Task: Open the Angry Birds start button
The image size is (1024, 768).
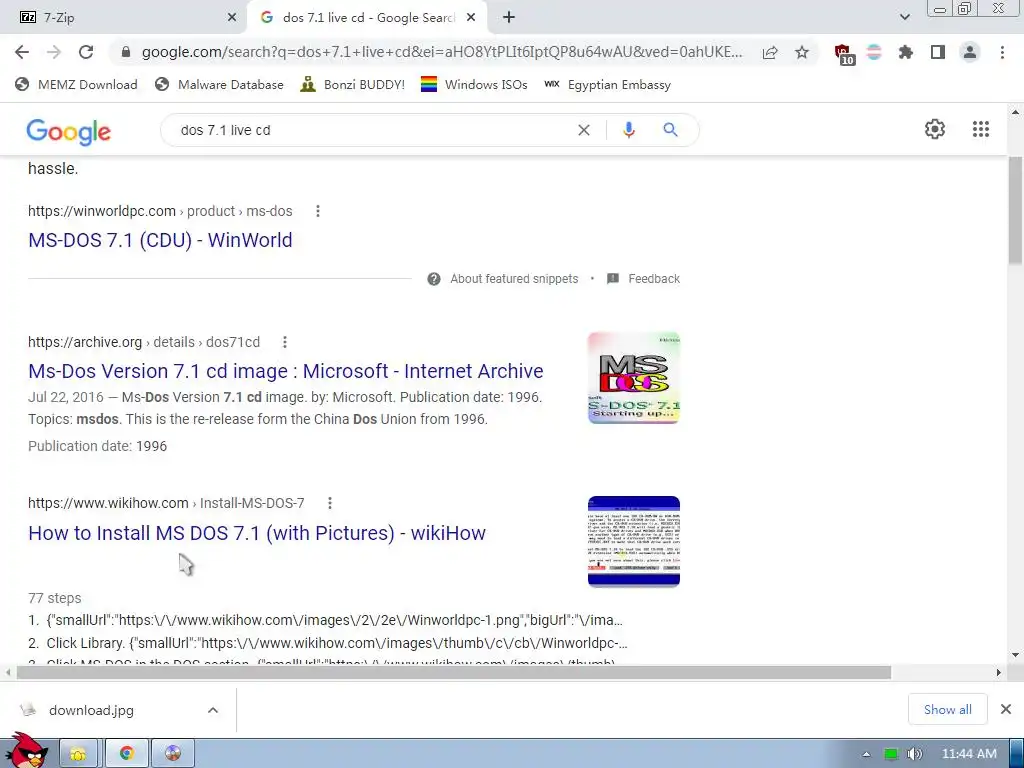Action: [27, 750]
